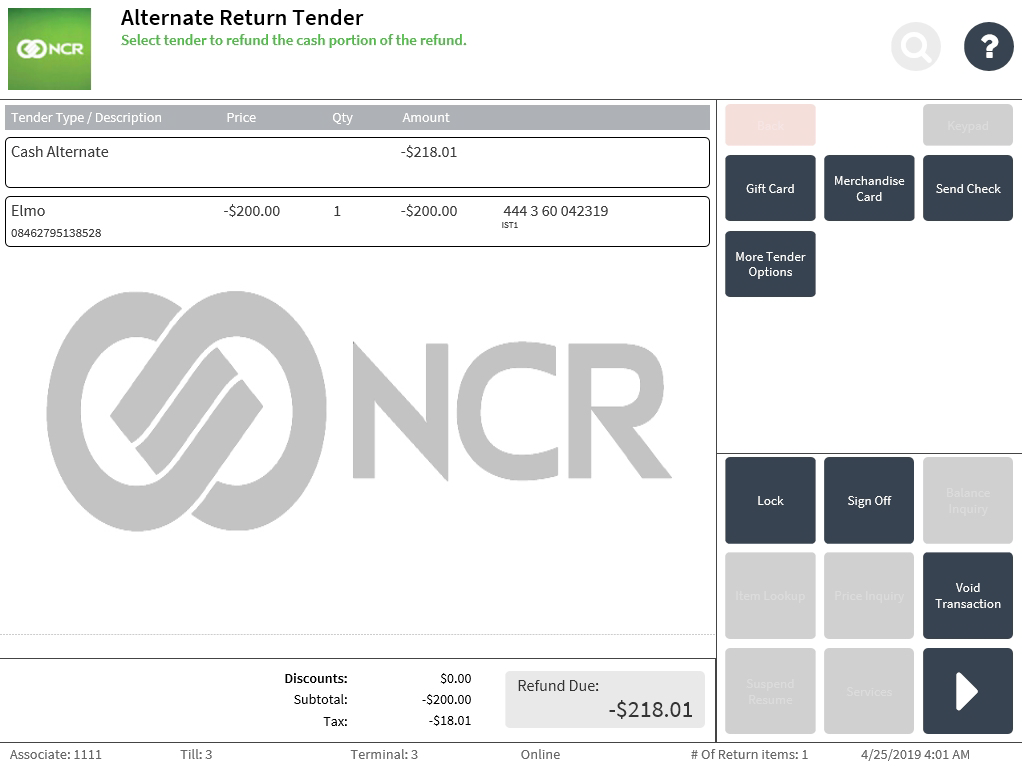Click the NCR logo tile
The image size is (1022, 766).
[50, 49]
